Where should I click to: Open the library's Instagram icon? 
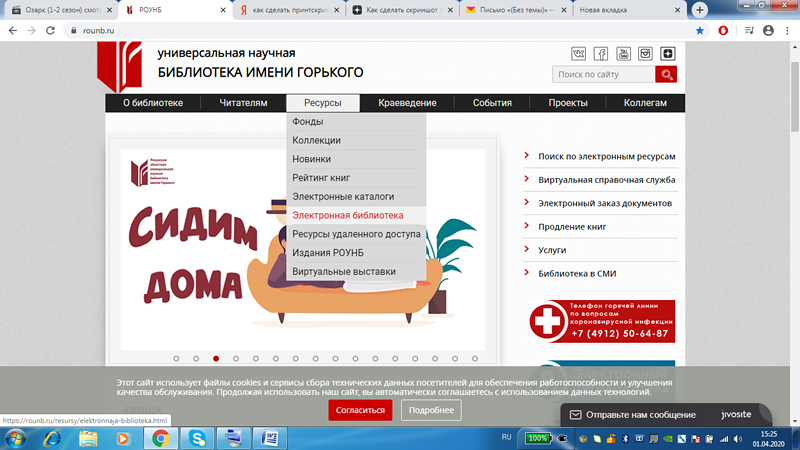(x=645, y=53)
